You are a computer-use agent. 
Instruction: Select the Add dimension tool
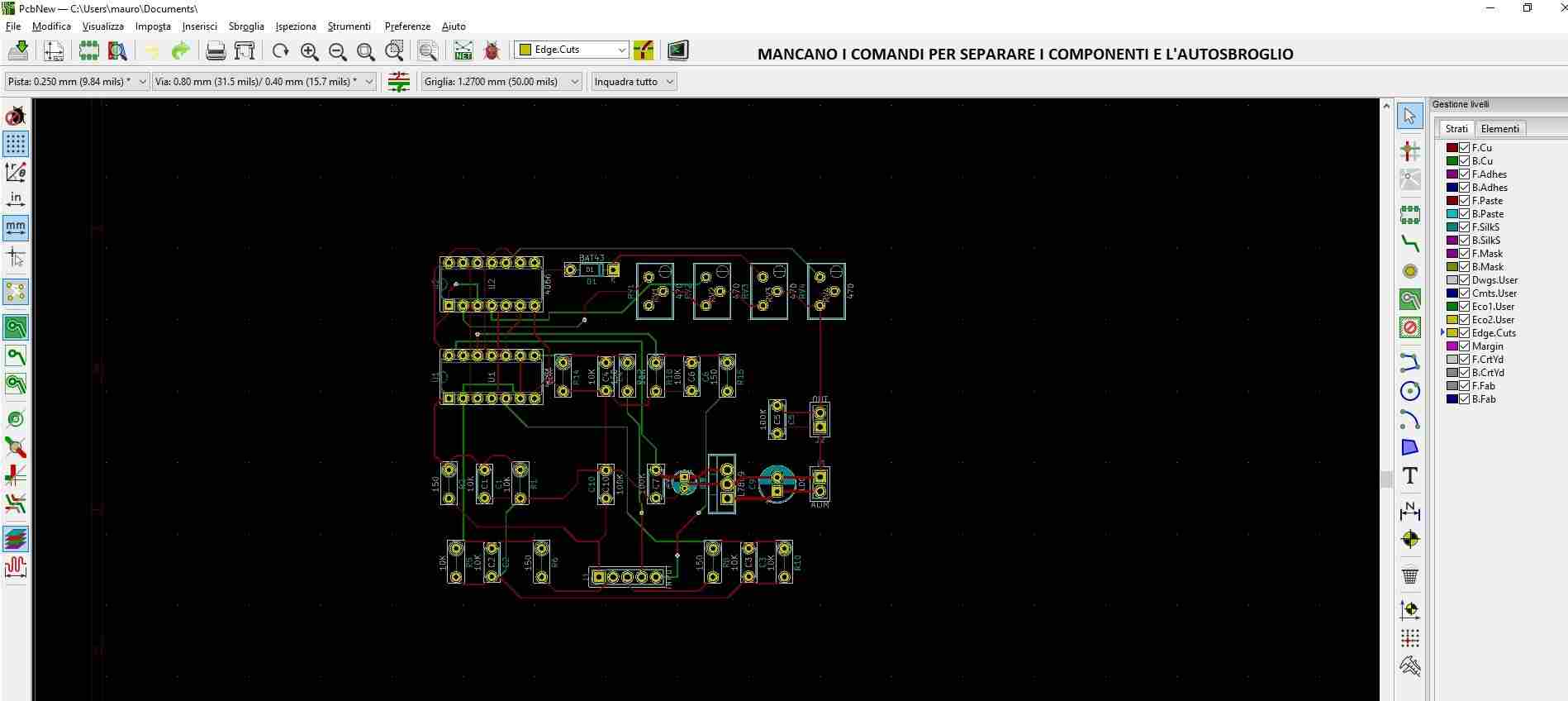1410,511
